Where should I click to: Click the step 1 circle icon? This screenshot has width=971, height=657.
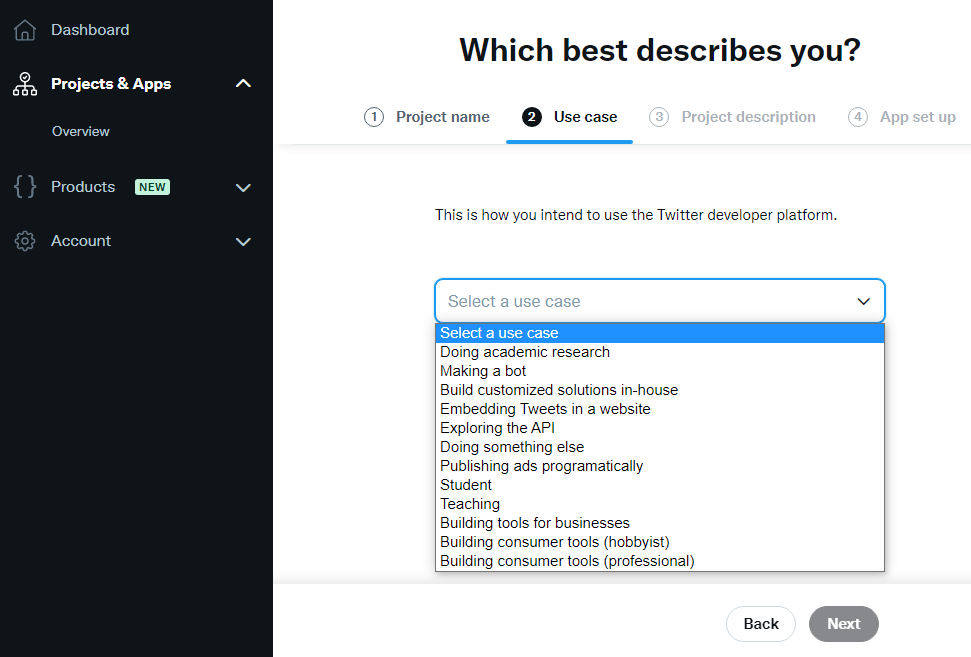point(373,117)
